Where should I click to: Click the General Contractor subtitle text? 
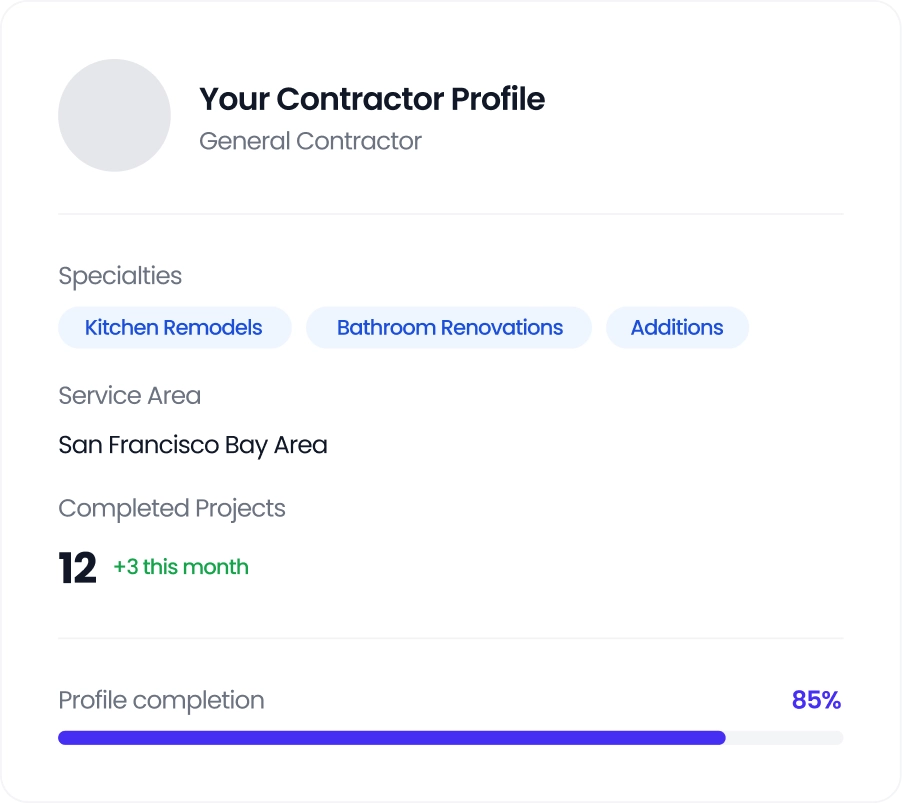[311, 141]
